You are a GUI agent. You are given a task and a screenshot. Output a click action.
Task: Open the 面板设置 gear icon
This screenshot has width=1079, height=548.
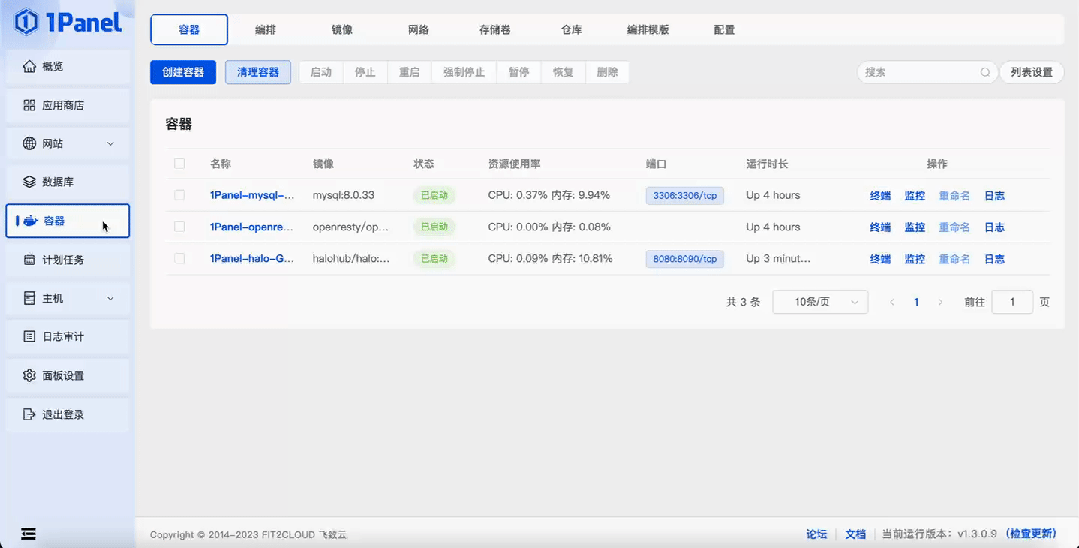tap(29, 376)
